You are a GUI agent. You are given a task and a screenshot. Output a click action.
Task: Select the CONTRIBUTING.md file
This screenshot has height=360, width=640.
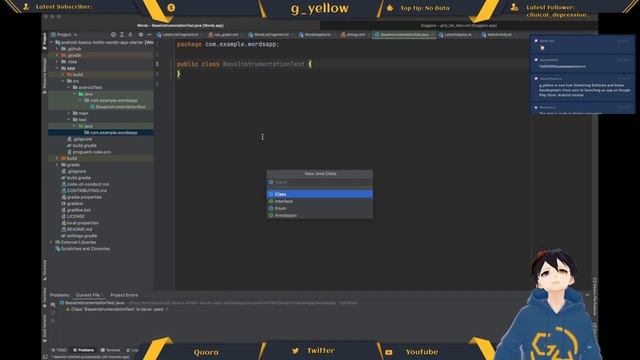84,191
